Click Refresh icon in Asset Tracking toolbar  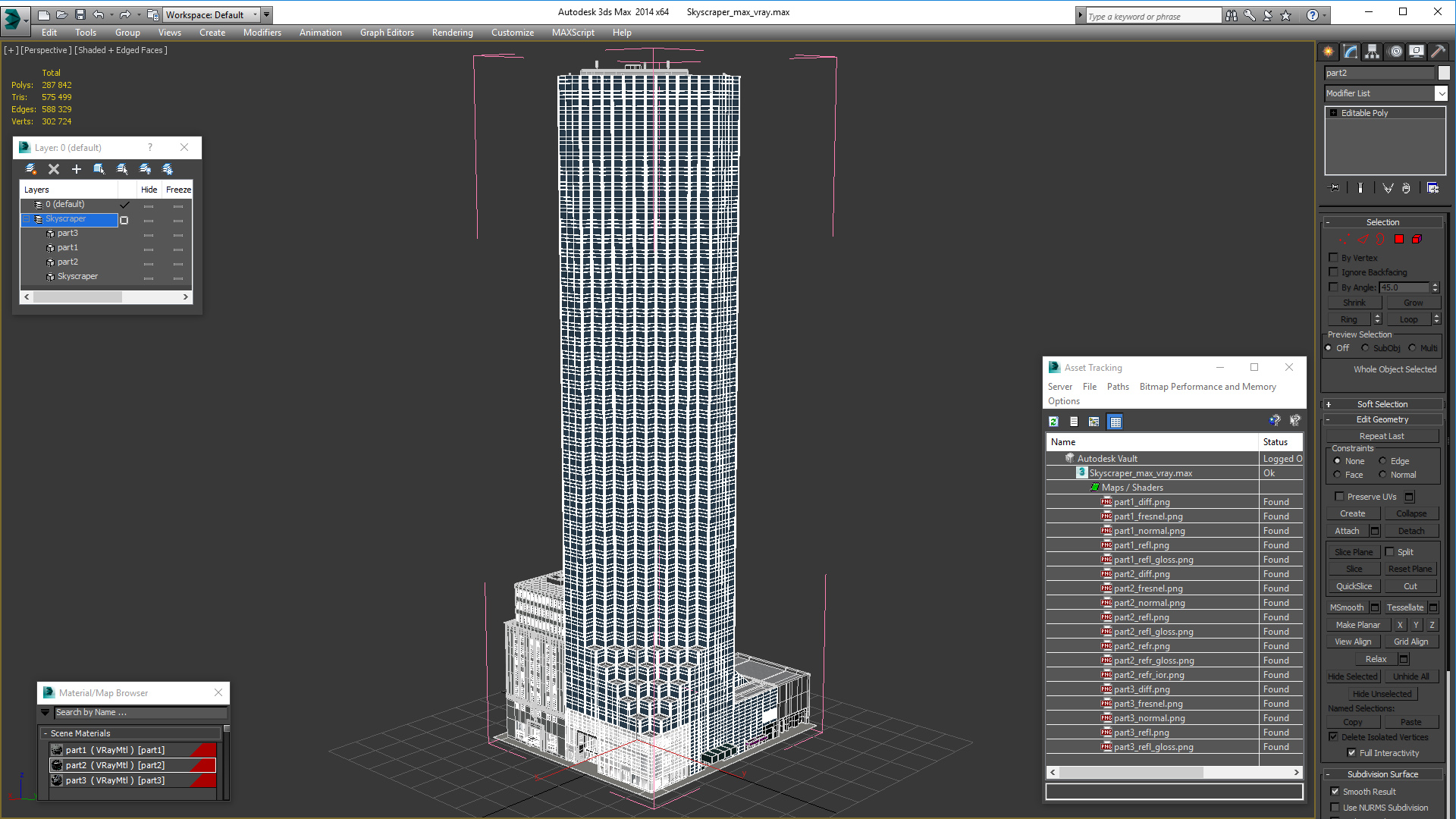pos(1053,422)
